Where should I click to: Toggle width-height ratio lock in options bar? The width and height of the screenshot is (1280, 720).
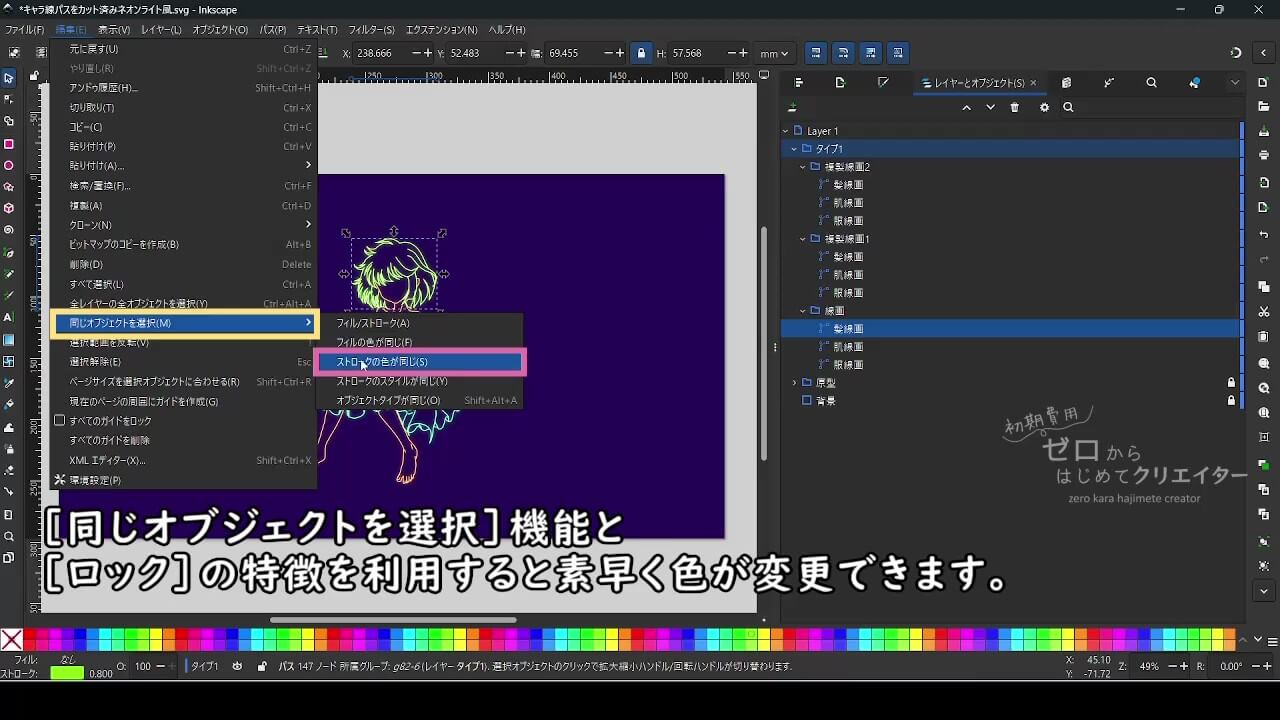pos(641,53)
